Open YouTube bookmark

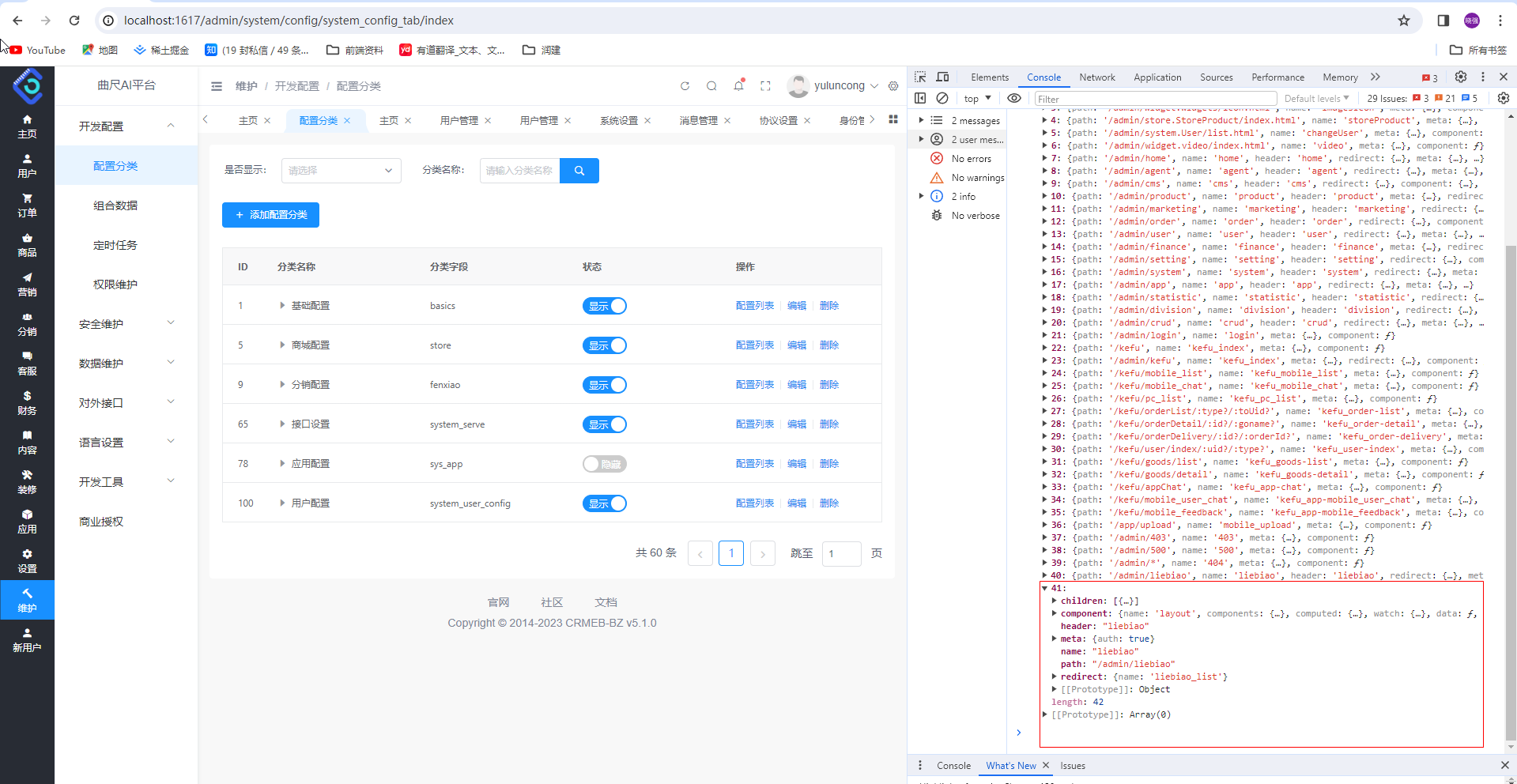[38, 50]
